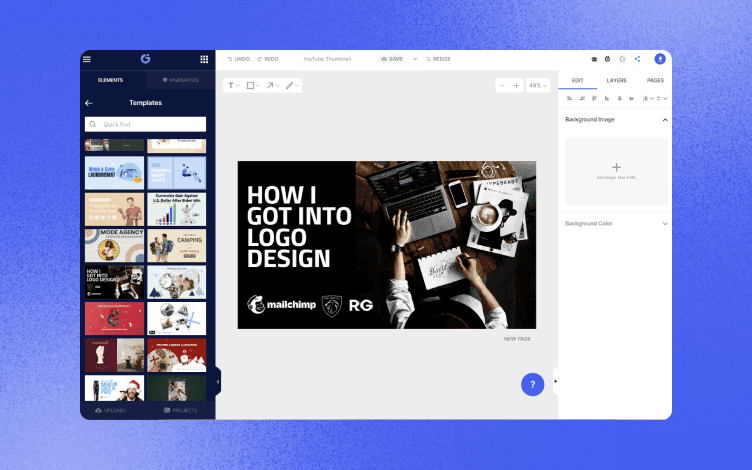This screenshot has height=470, width=752.
Task: Open the hamburger menu icon
Action: (87, 59)
